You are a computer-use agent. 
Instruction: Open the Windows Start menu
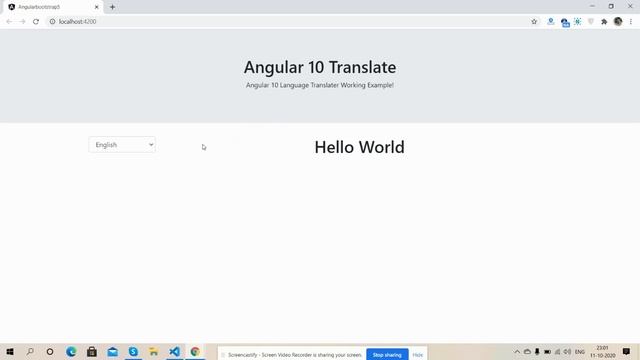coord(10,351)
